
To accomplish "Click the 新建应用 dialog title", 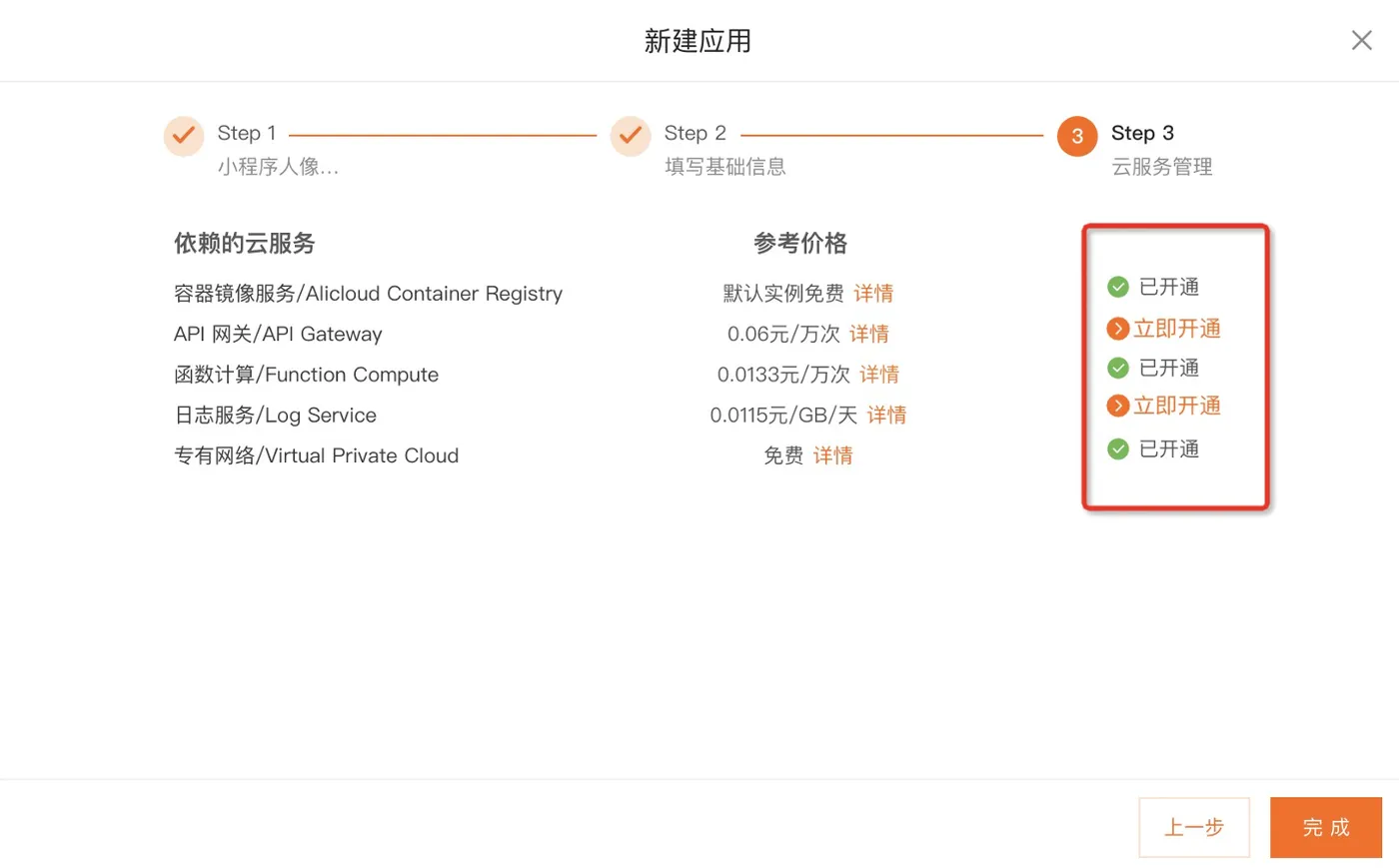I will (x=698, y=41).
